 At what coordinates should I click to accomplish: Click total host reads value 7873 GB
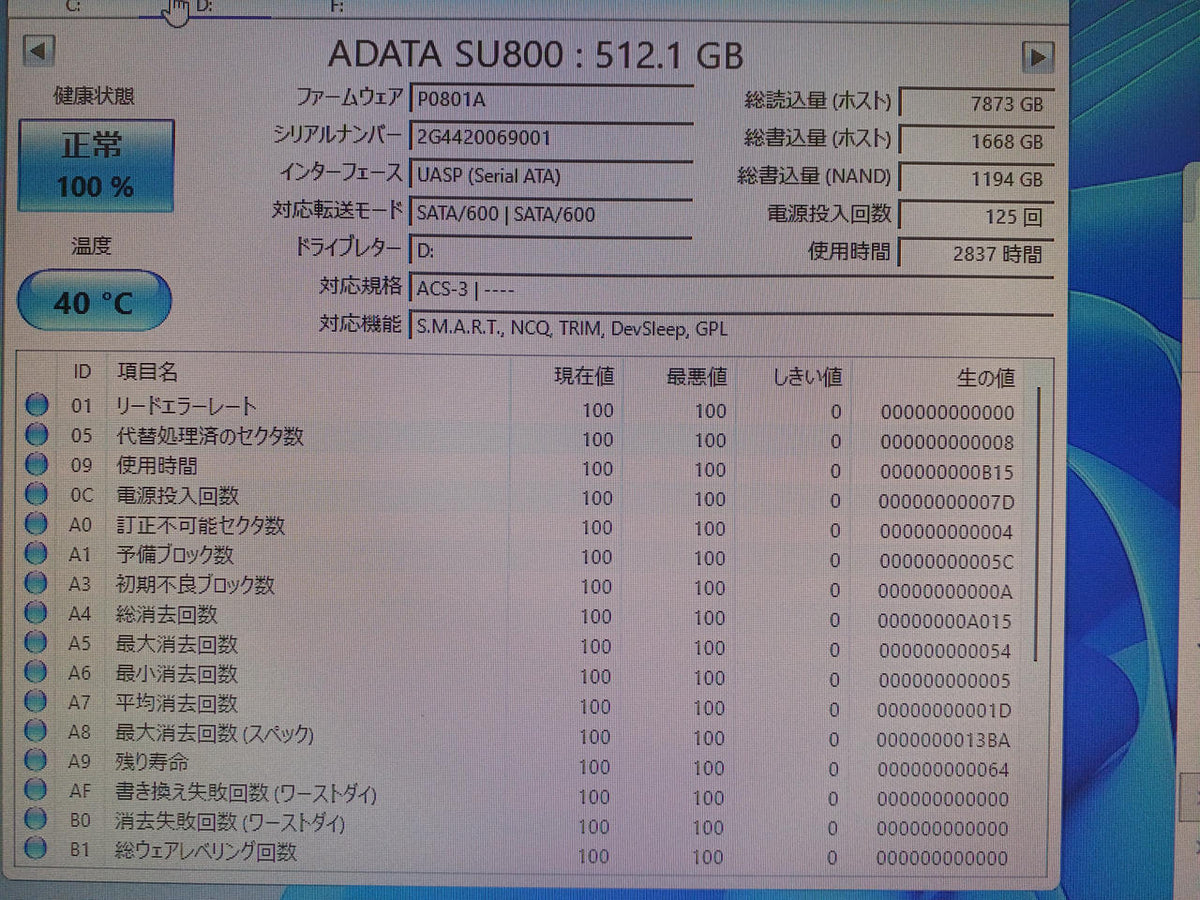tap(976, 103)
